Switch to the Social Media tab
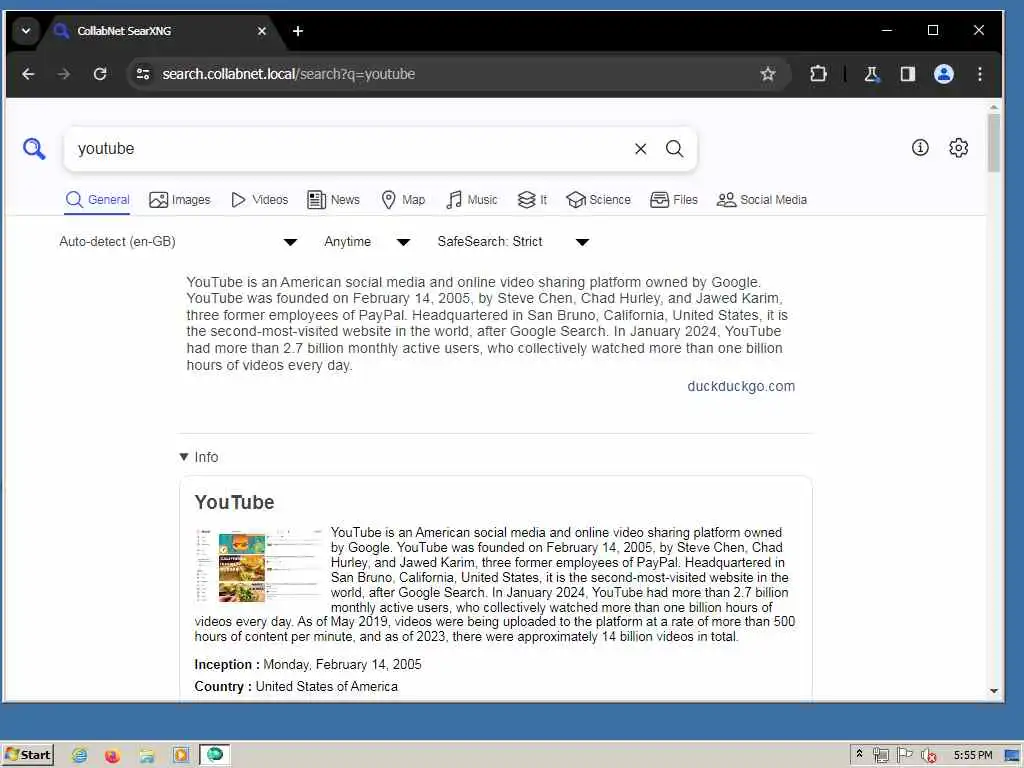Screen dimensions: 1024x768 point(761,200)
